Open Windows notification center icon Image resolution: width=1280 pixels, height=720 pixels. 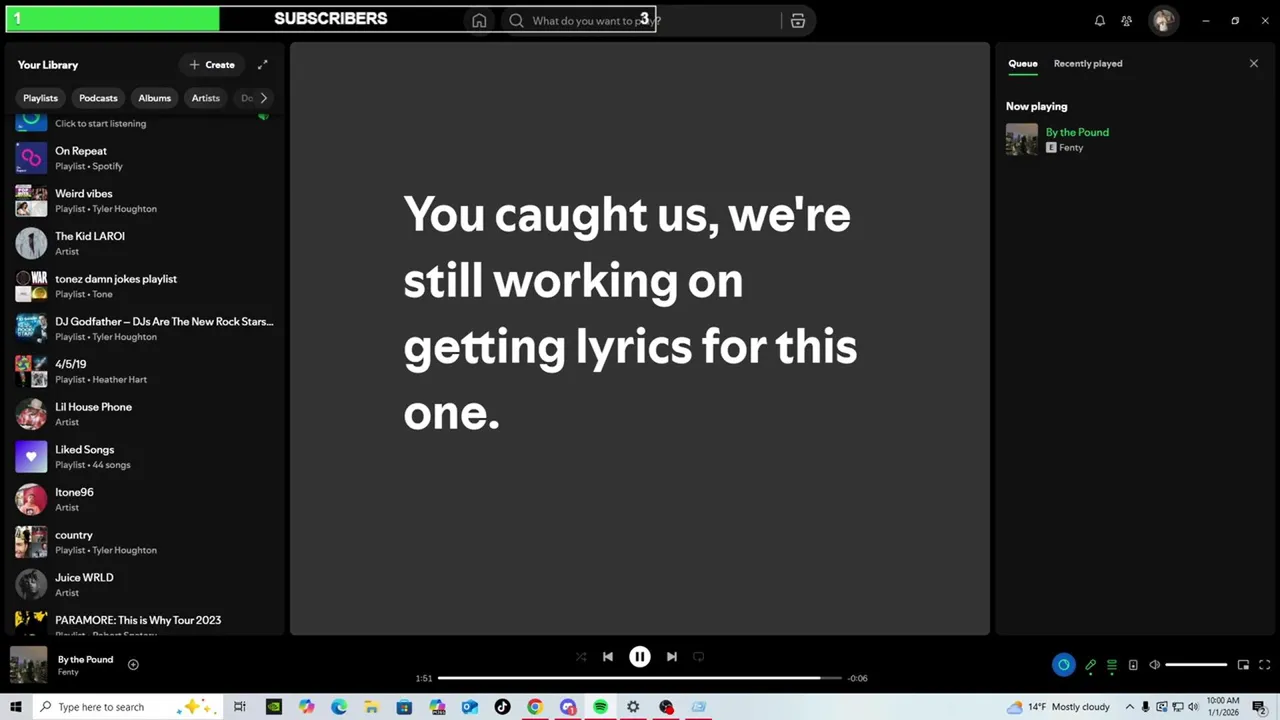(1259, 707)
